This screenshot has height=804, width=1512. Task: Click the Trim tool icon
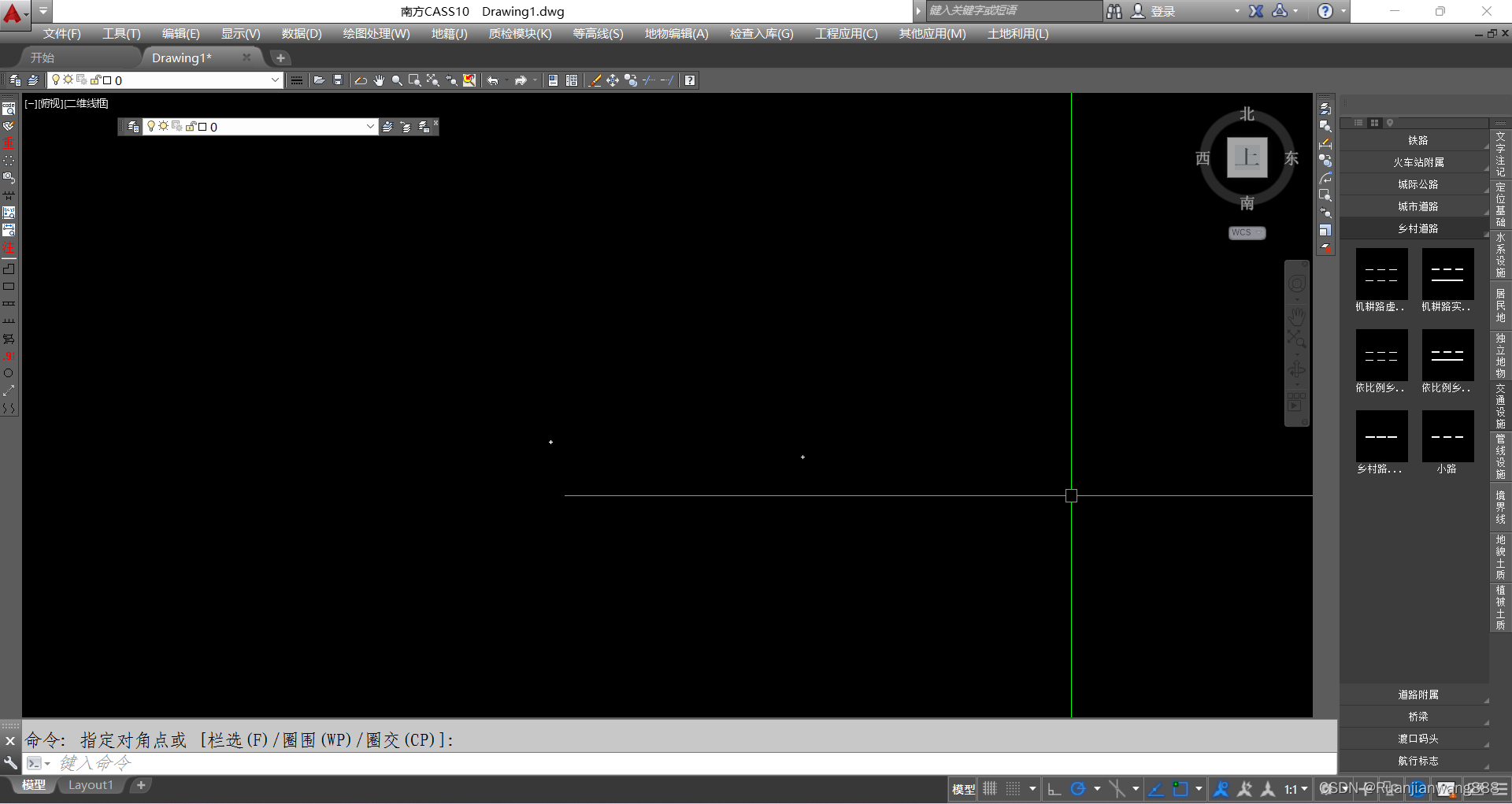pyautogui.click(x=649, y=80)
